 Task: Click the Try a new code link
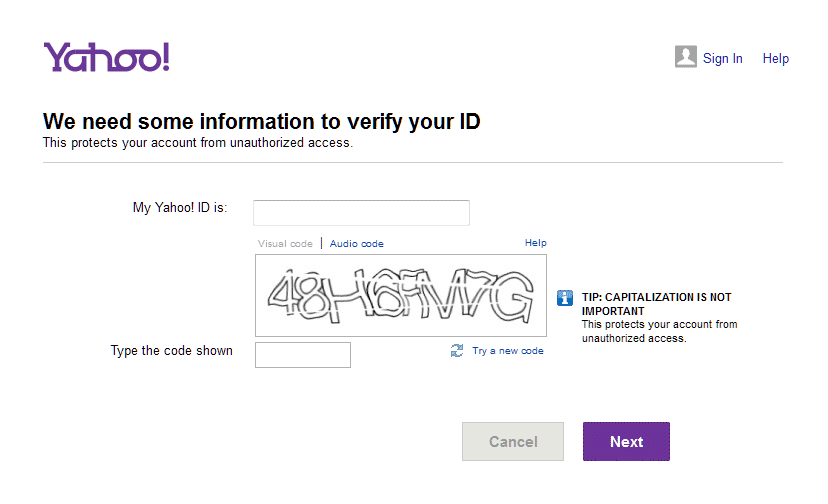pyautogui.click(x=508, y=351)
